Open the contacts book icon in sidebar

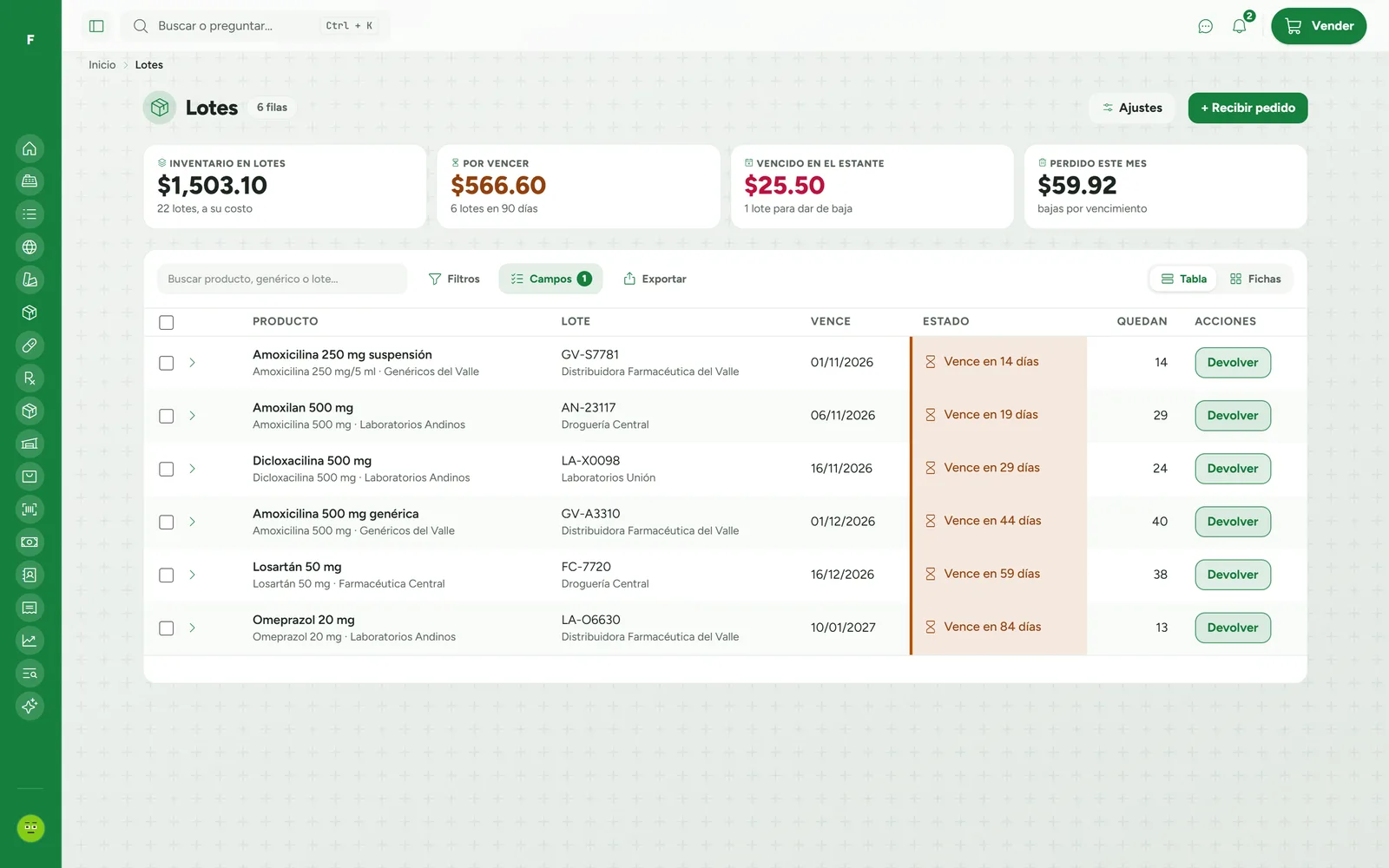(30, 575)
